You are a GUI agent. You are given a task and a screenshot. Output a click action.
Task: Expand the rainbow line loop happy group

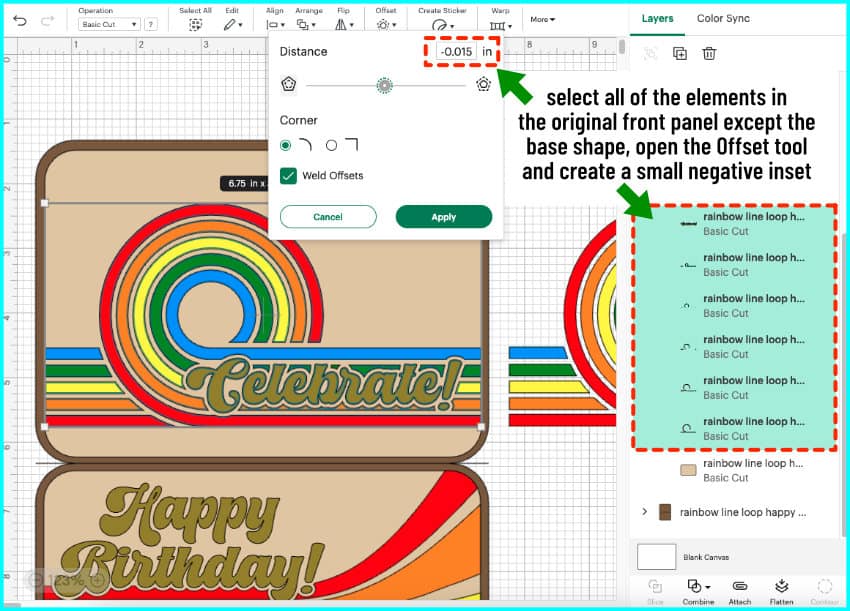(x=645, y=512)
